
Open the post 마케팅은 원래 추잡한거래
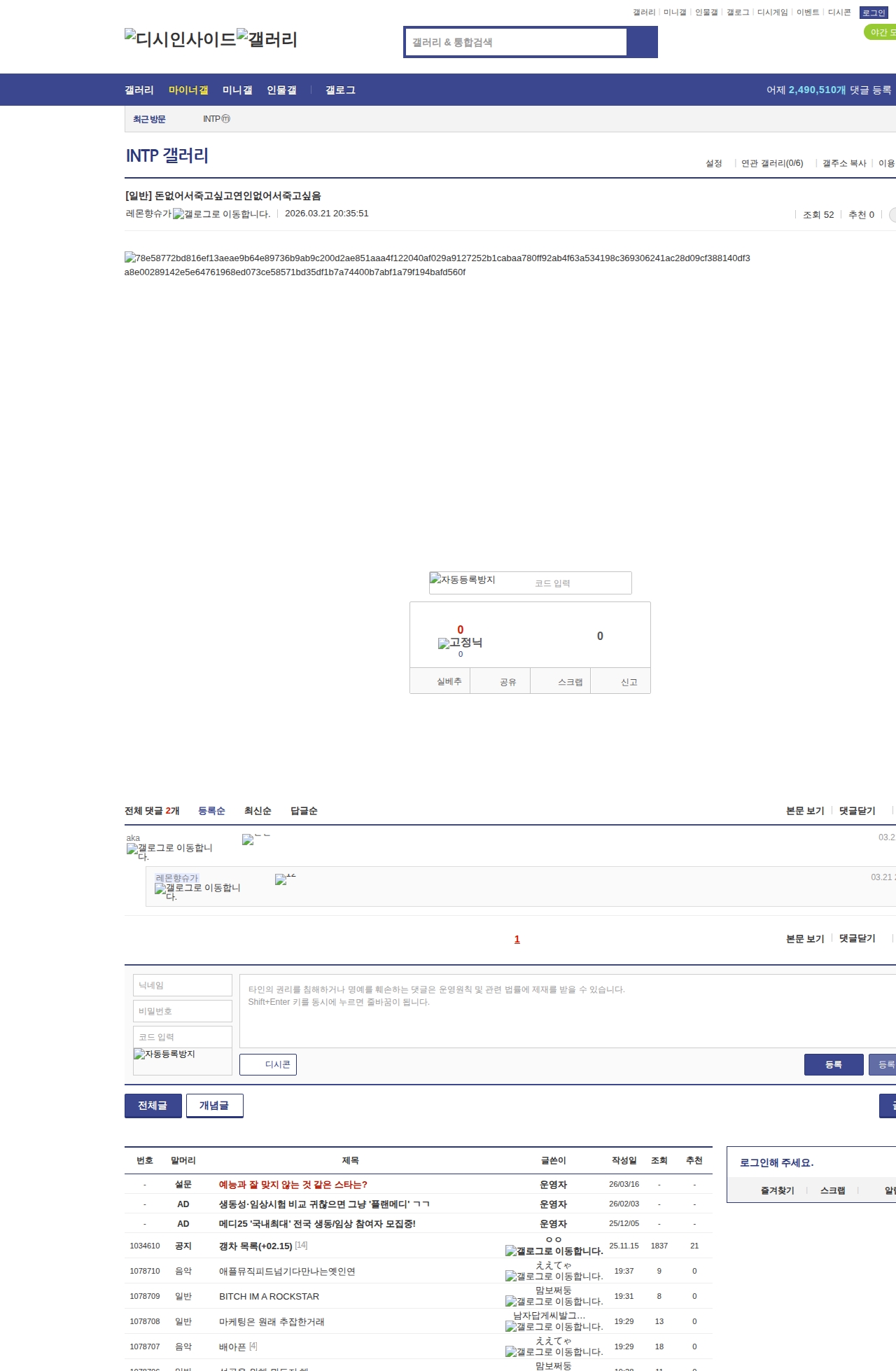coord(272,1322)
